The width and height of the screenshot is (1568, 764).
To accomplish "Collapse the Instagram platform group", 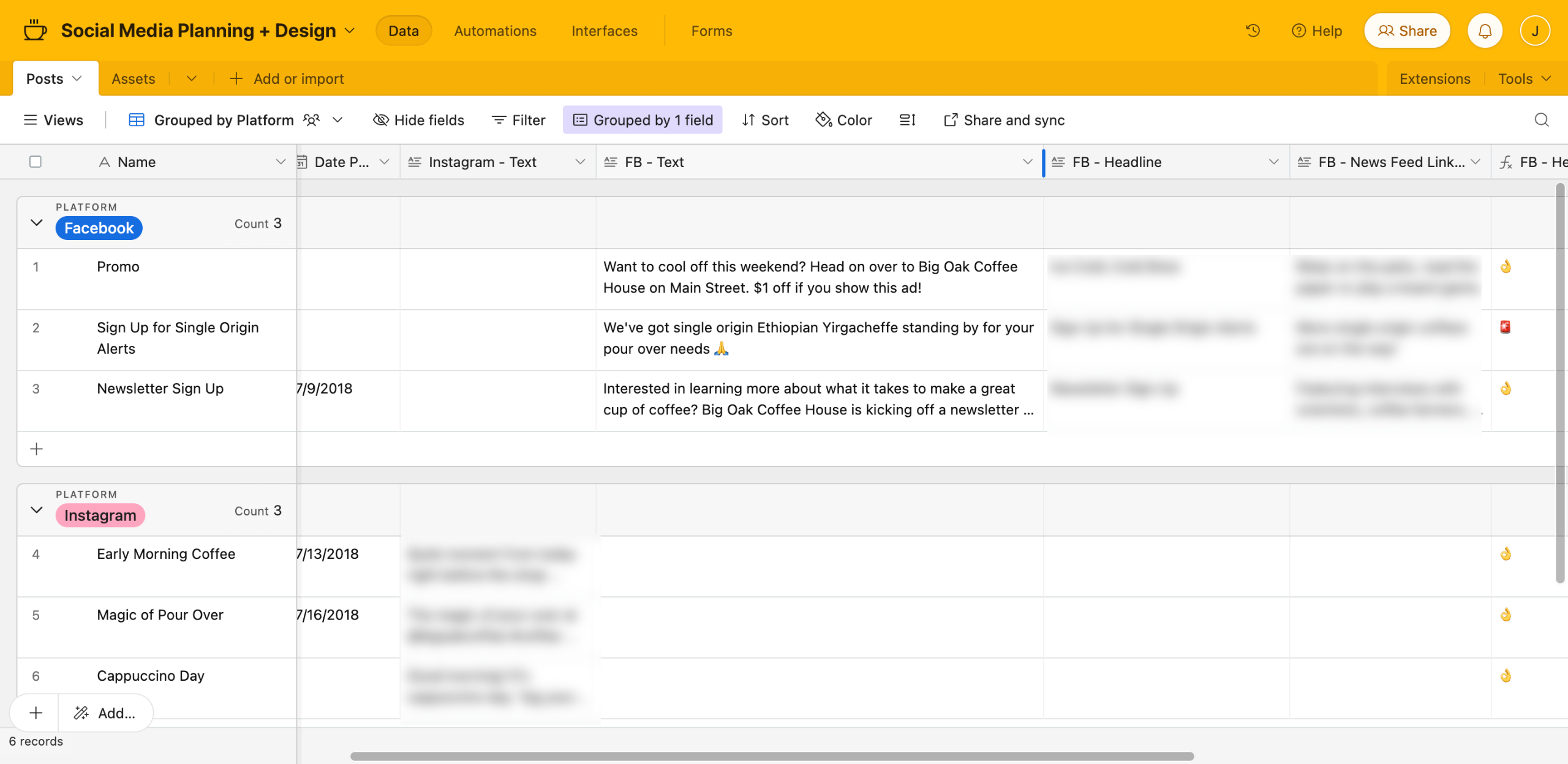I will coord(37,510).
